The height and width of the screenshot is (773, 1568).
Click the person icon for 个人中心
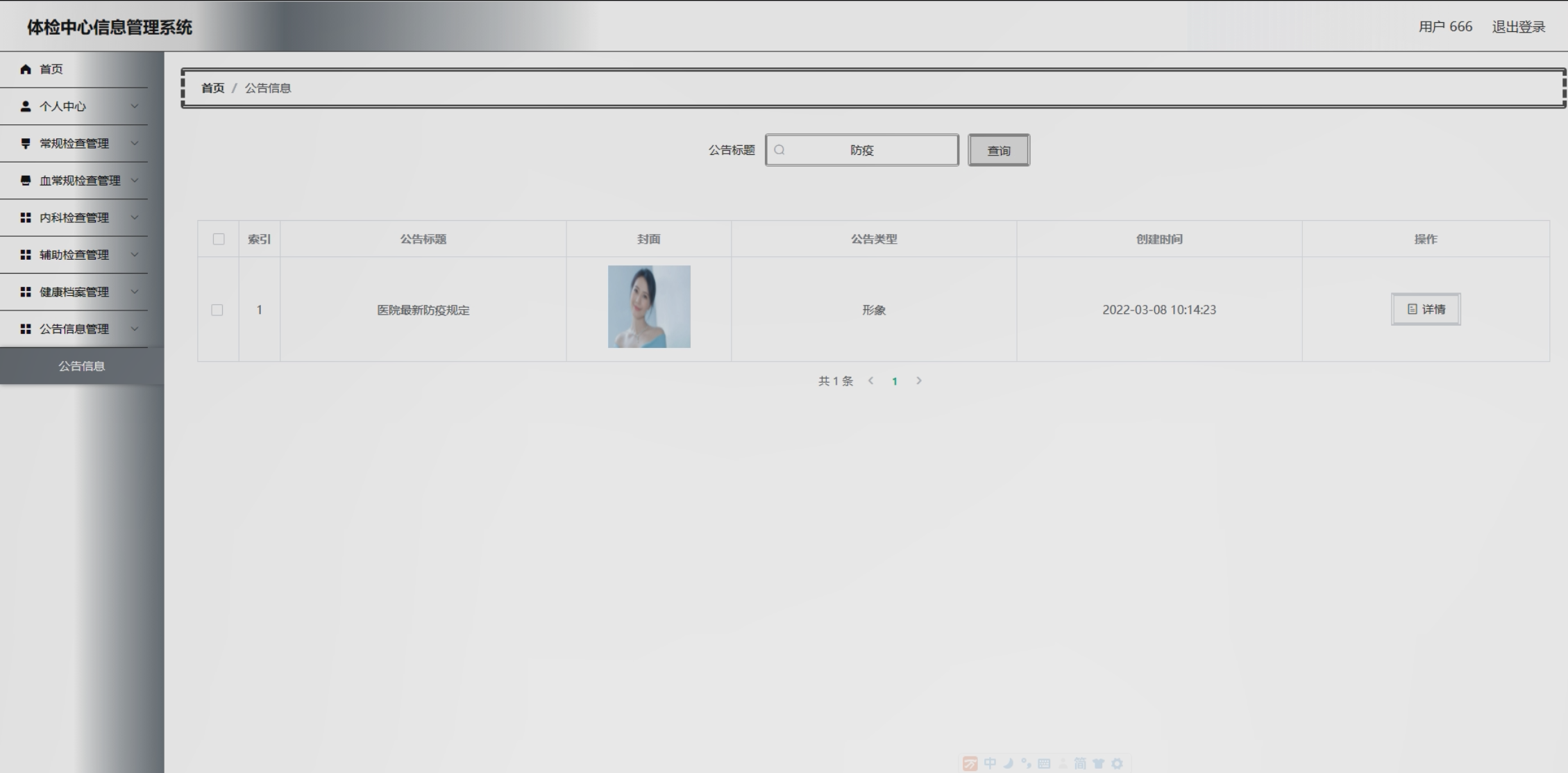click(x=26, y=106)
